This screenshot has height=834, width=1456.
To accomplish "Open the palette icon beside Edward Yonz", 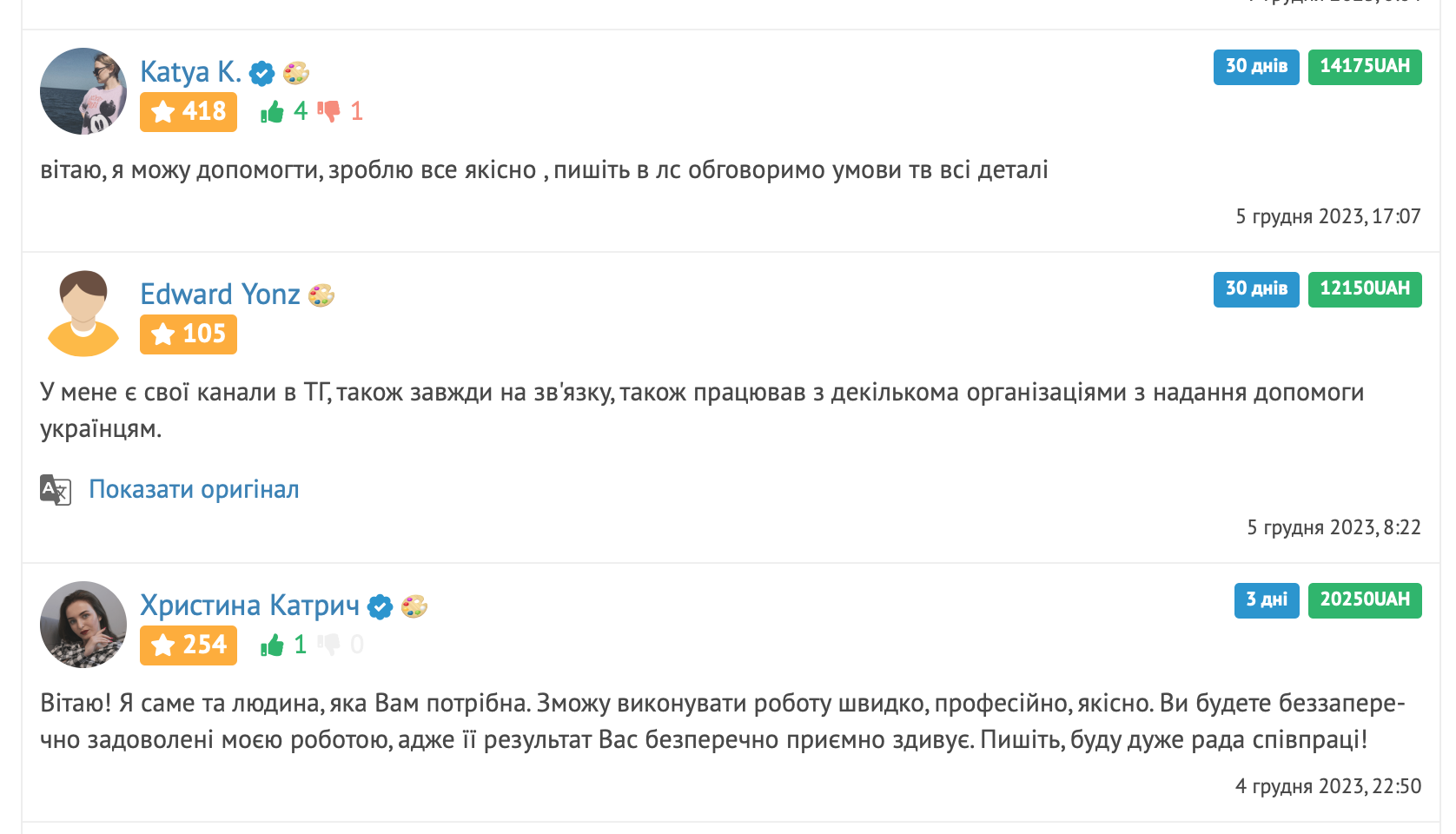I will click(x=323, y=295).
